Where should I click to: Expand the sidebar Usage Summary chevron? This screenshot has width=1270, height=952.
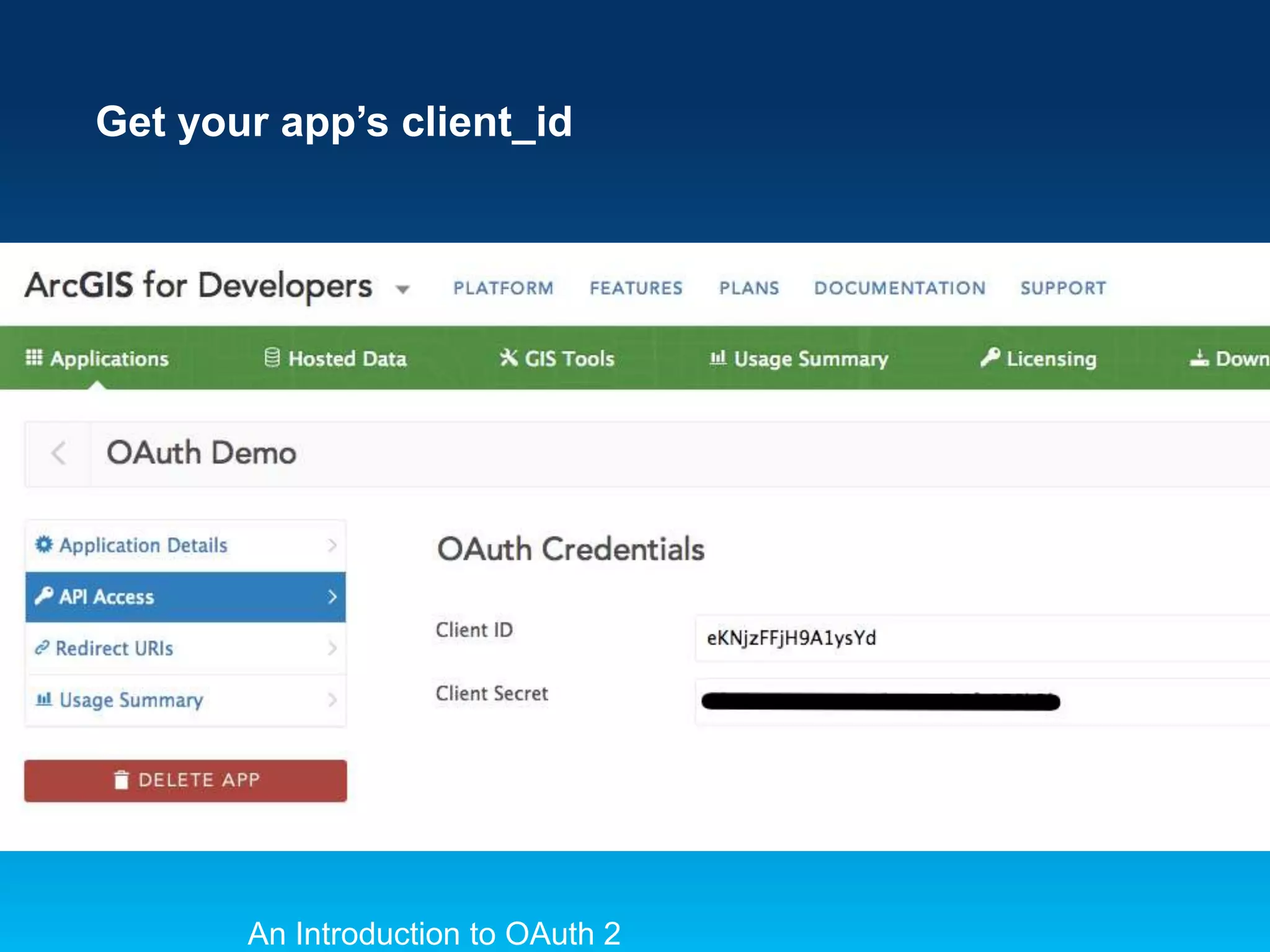click(x=332, y=700)
